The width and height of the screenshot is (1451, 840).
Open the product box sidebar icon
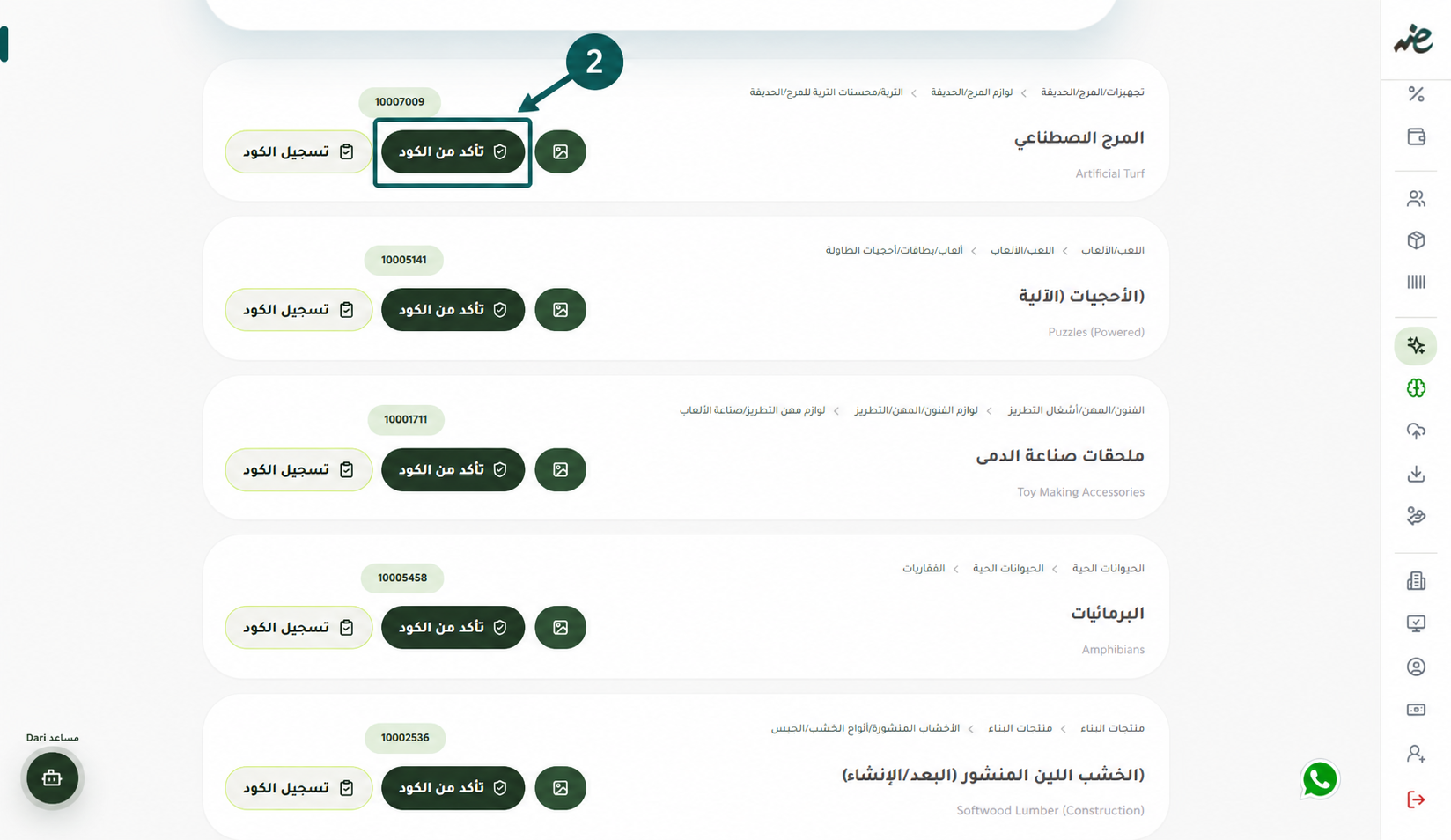pyautogui.click(x=1416, y=240)
